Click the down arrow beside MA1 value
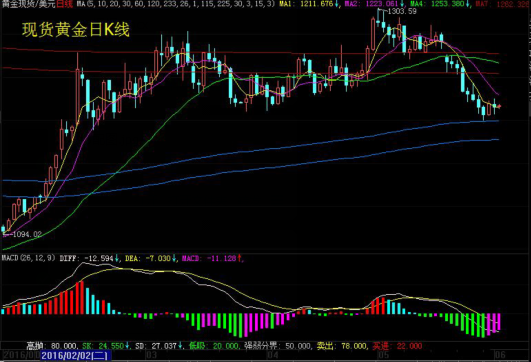The height and width of the screenshot is (362, 531). click(337, 4)
